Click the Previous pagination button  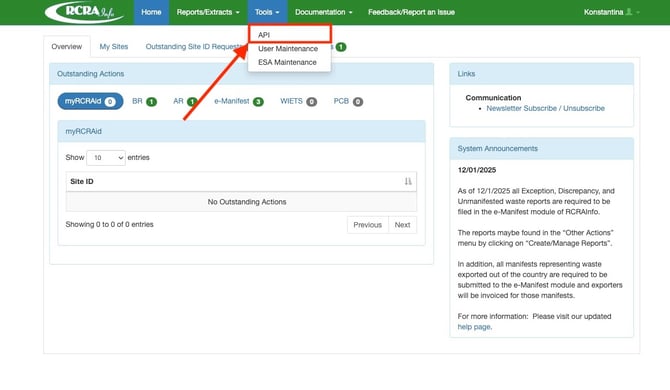pyautogui.click(x=367, y=225)
